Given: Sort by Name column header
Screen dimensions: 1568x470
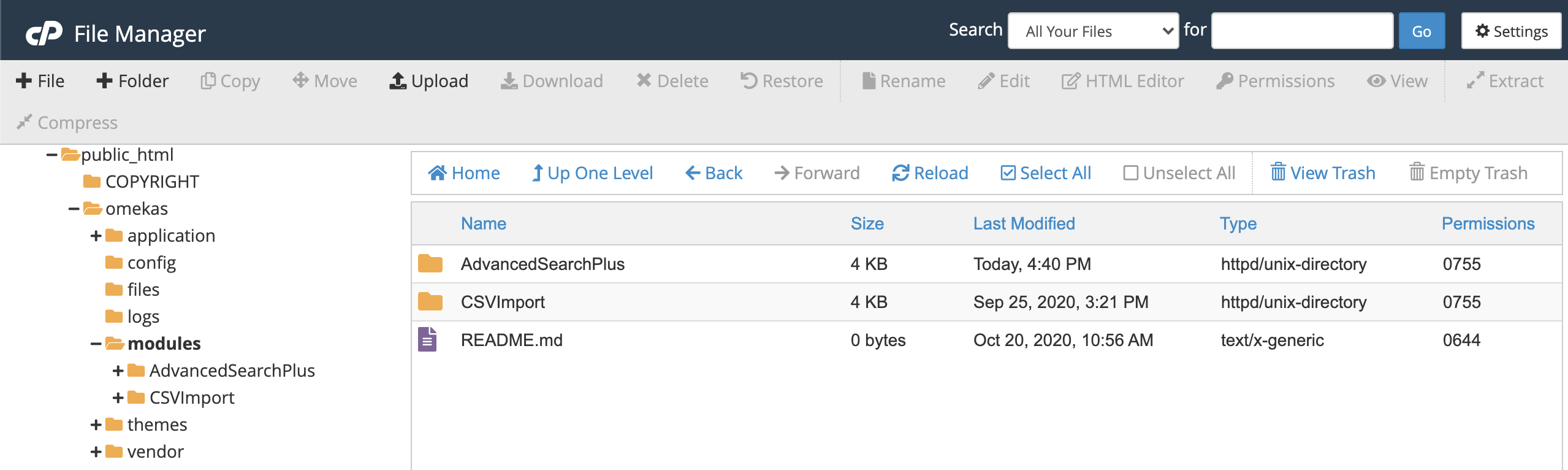Looking at the screenshot, I should point(484,223).
